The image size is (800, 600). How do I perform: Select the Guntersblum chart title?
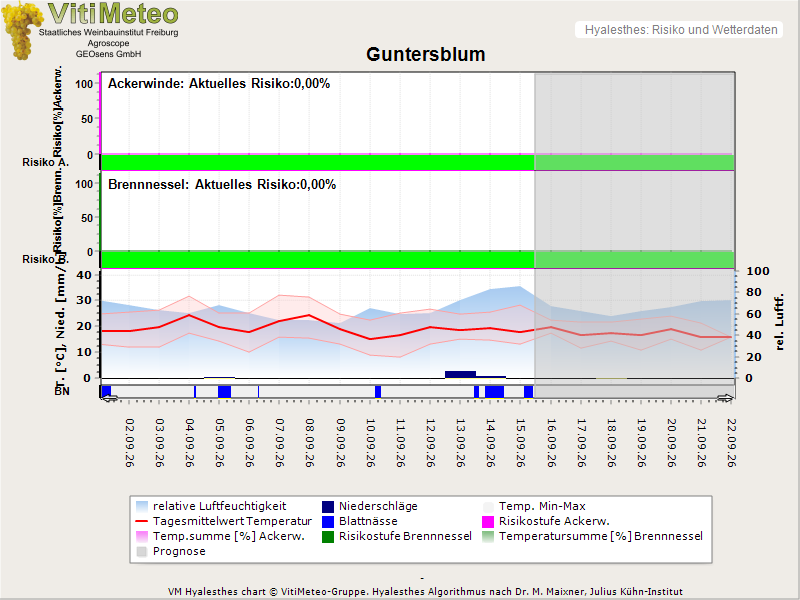[426, 54]
